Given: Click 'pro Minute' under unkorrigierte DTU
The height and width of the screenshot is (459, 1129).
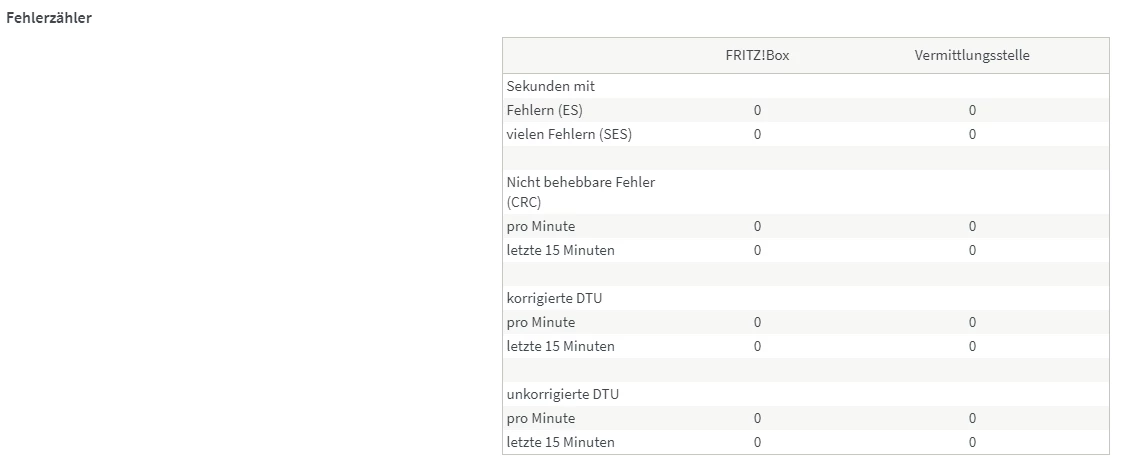Looking at the screenshot, I should point(540,418).
